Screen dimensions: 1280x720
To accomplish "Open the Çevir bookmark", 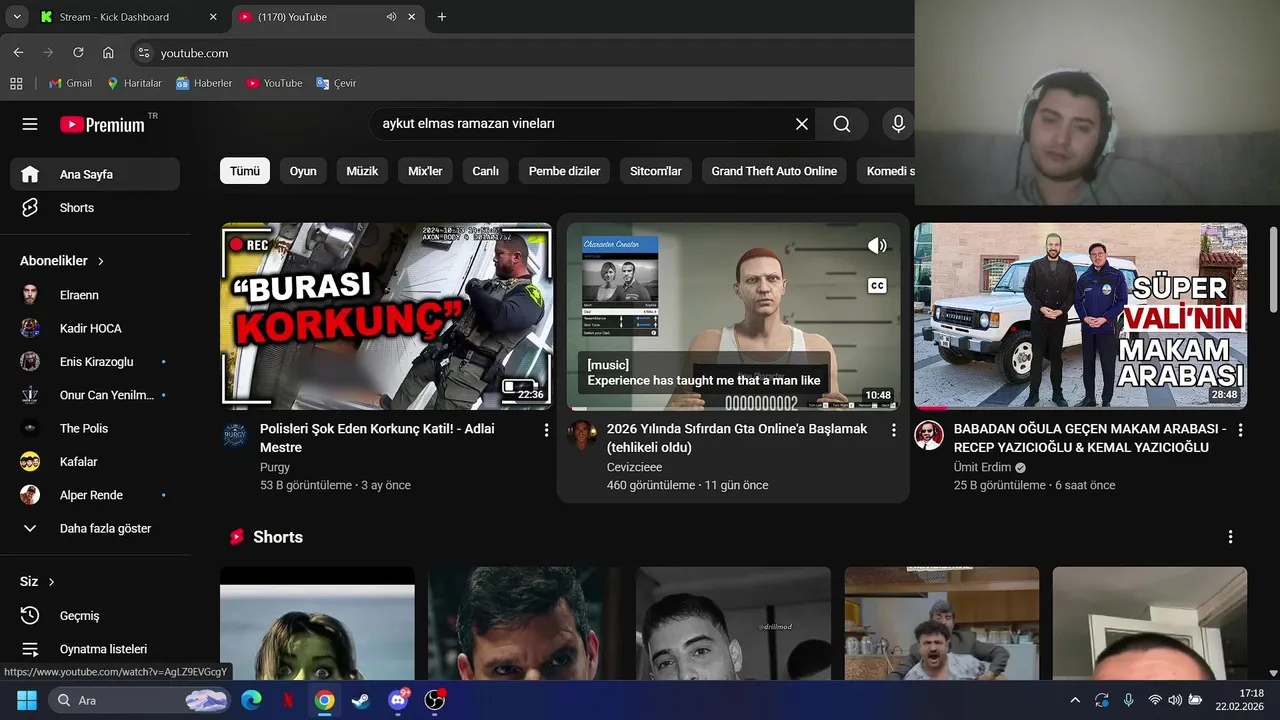I will [336, 83].
